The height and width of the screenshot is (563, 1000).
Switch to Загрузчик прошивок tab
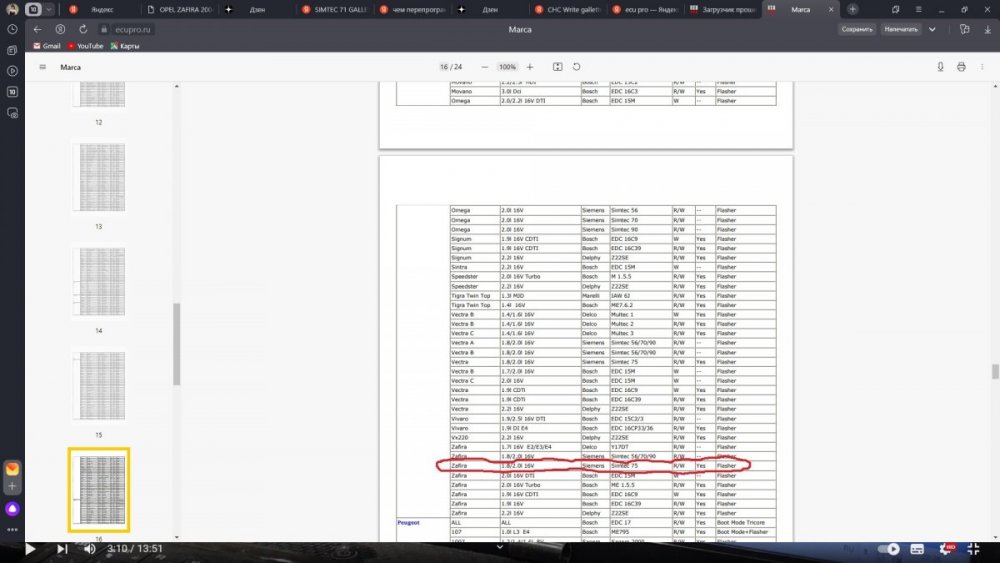tap(723, 10)
